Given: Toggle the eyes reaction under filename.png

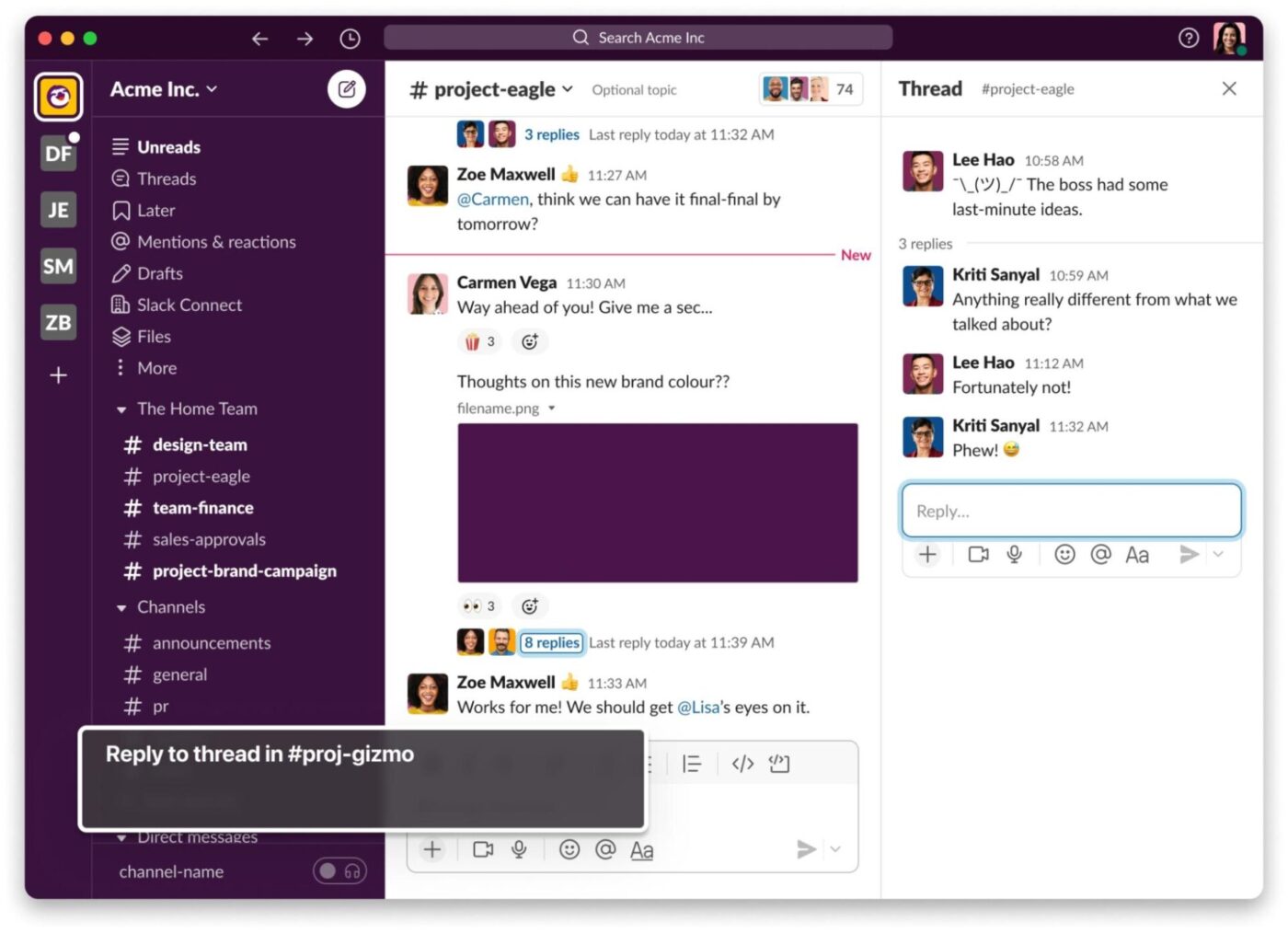Looking at the screenshot, I should [476, 605].
